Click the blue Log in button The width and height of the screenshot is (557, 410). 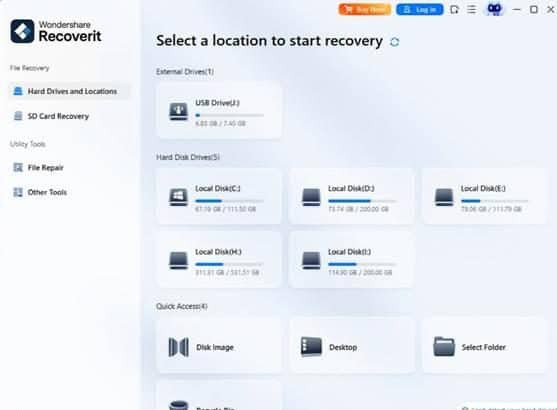[x=420, y=10]
